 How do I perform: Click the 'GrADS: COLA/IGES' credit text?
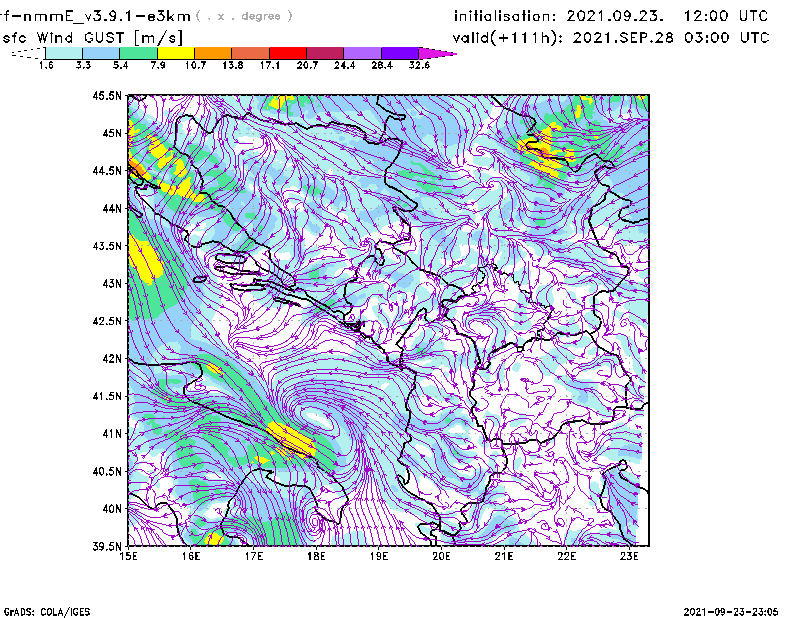(47, 612)
